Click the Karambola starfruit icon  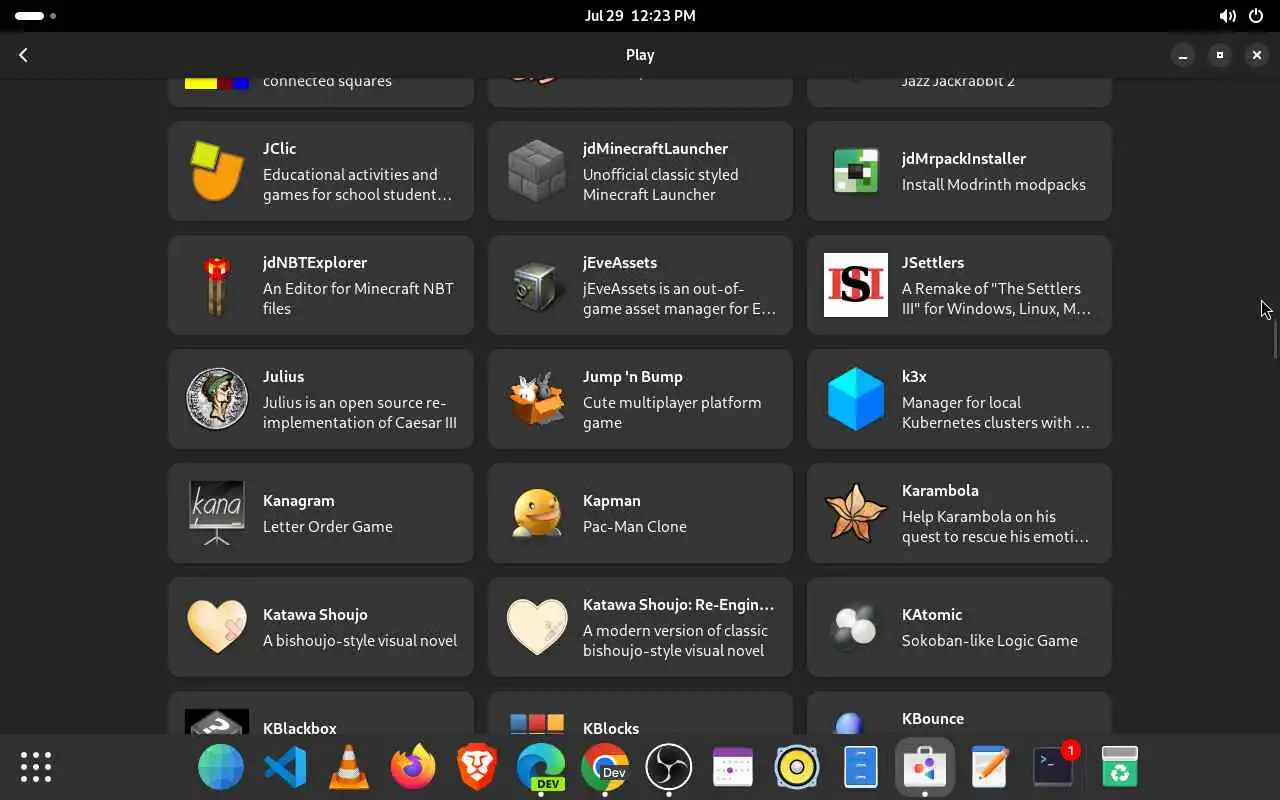(856, 513)
